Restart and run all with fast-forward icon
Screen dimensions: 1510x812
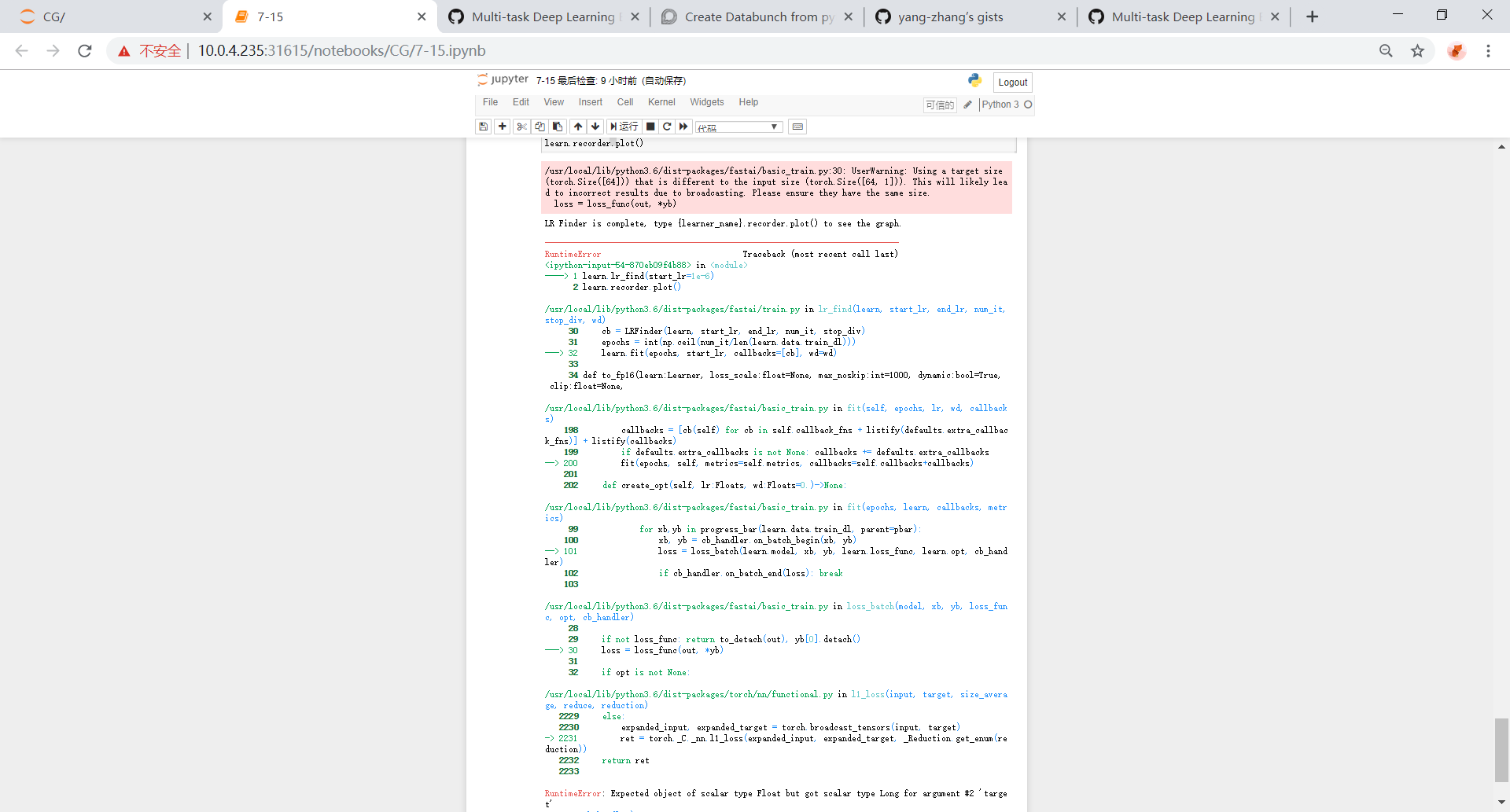684,127
